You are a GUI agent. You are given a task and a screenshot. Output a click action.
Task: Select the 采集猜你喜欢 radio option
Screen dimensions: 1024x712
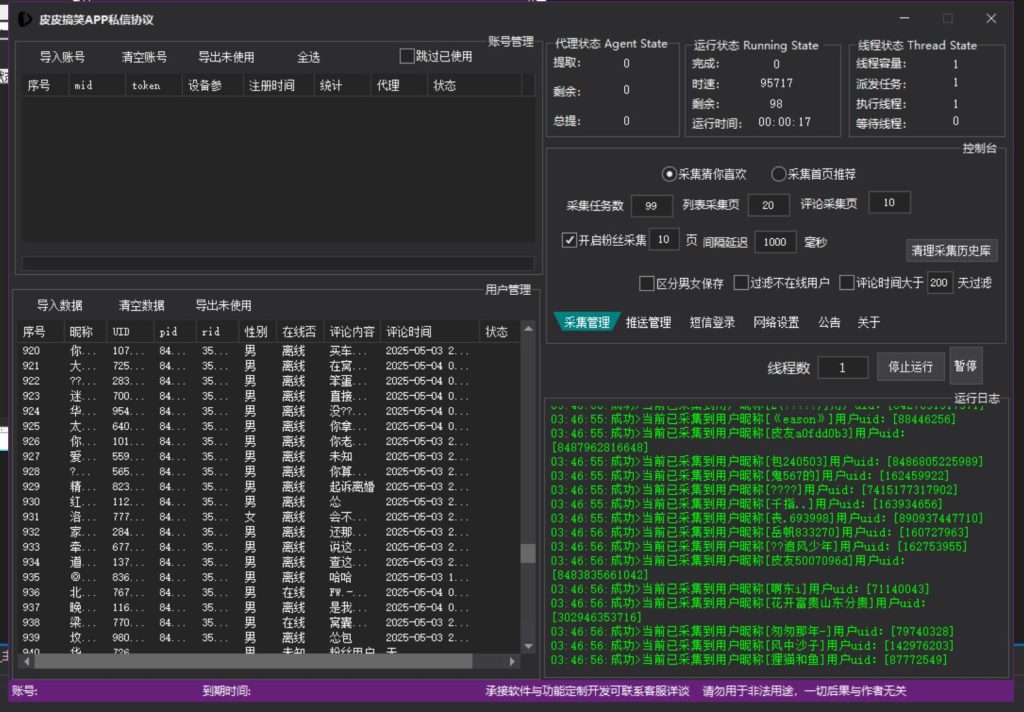click(669, 174)
